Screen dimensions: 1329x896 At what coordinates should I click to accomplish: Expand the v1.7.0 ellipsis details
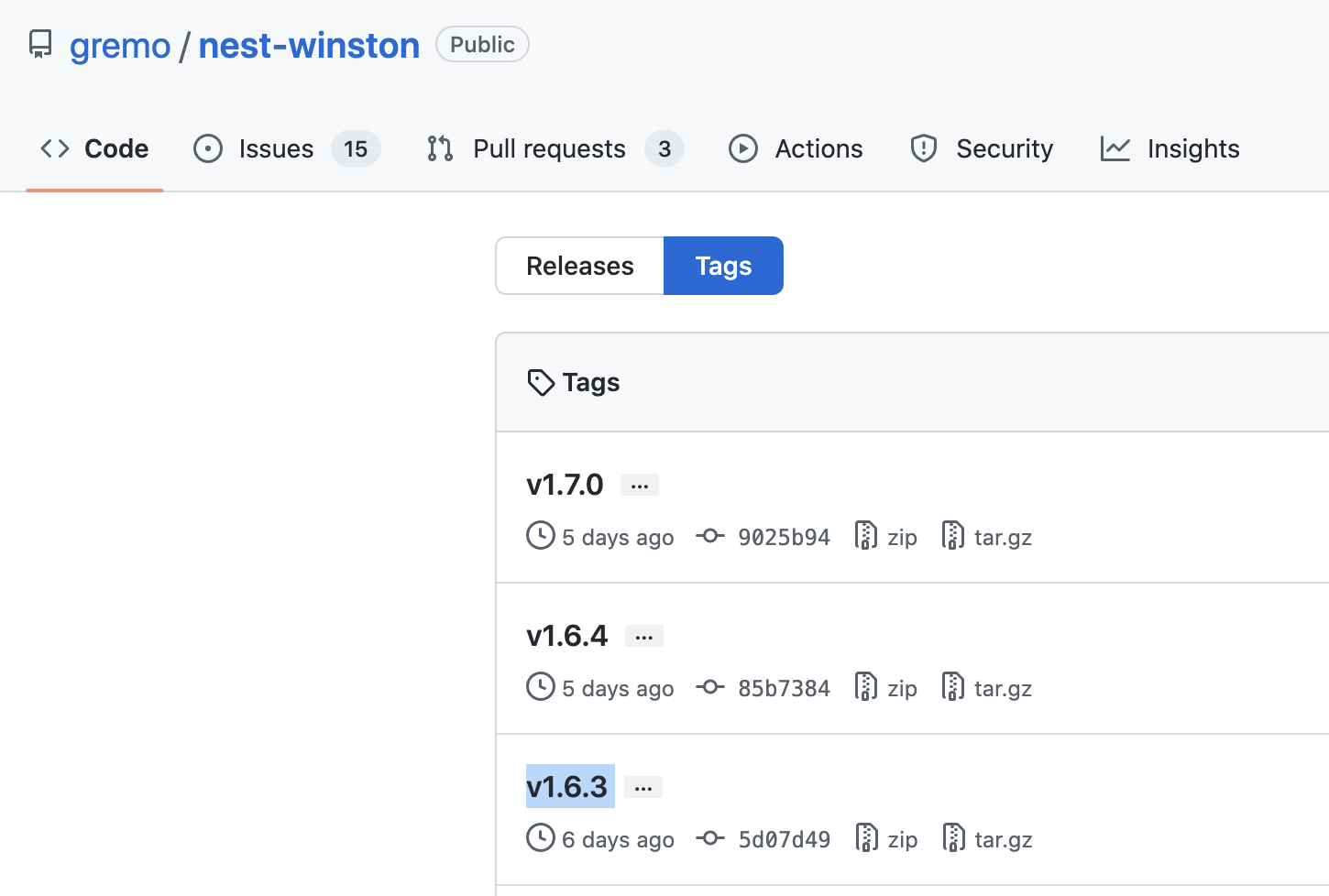click(x=640, y=485)
